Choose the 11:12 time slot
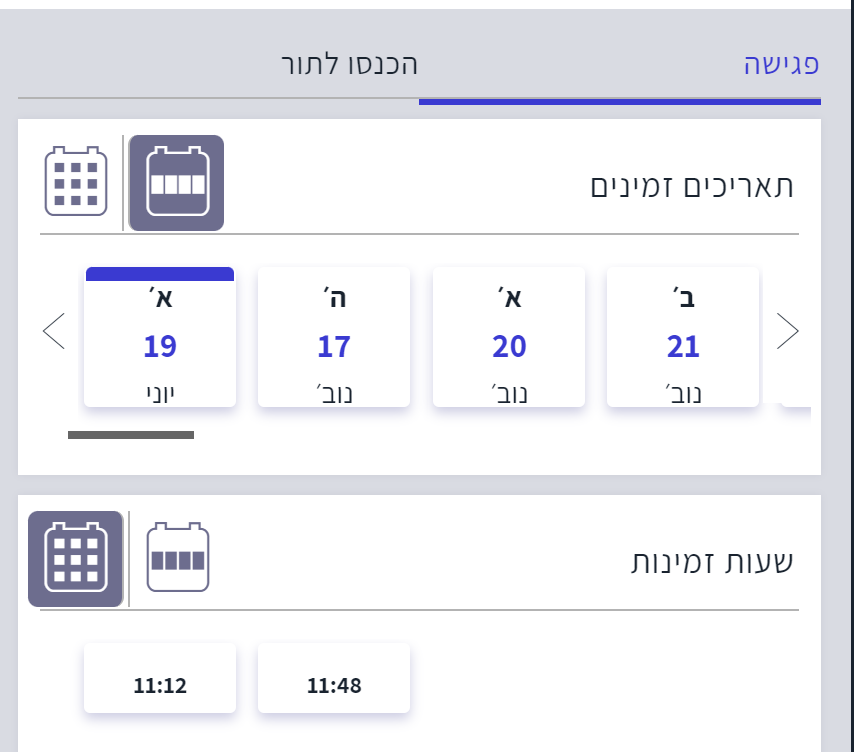Viewport: 854px width, 752px height. 160,679
